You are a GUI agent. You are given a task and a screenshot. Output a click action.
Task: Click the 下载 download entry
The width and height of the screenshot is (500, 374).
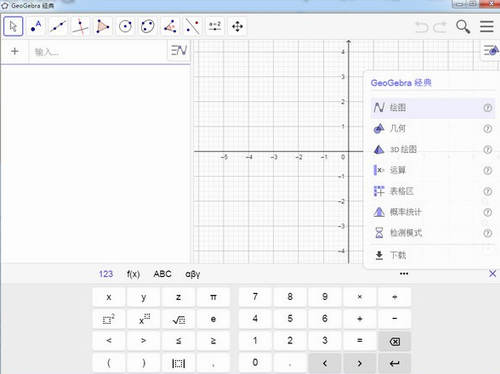pyautogui.click(x=433, y=256)
